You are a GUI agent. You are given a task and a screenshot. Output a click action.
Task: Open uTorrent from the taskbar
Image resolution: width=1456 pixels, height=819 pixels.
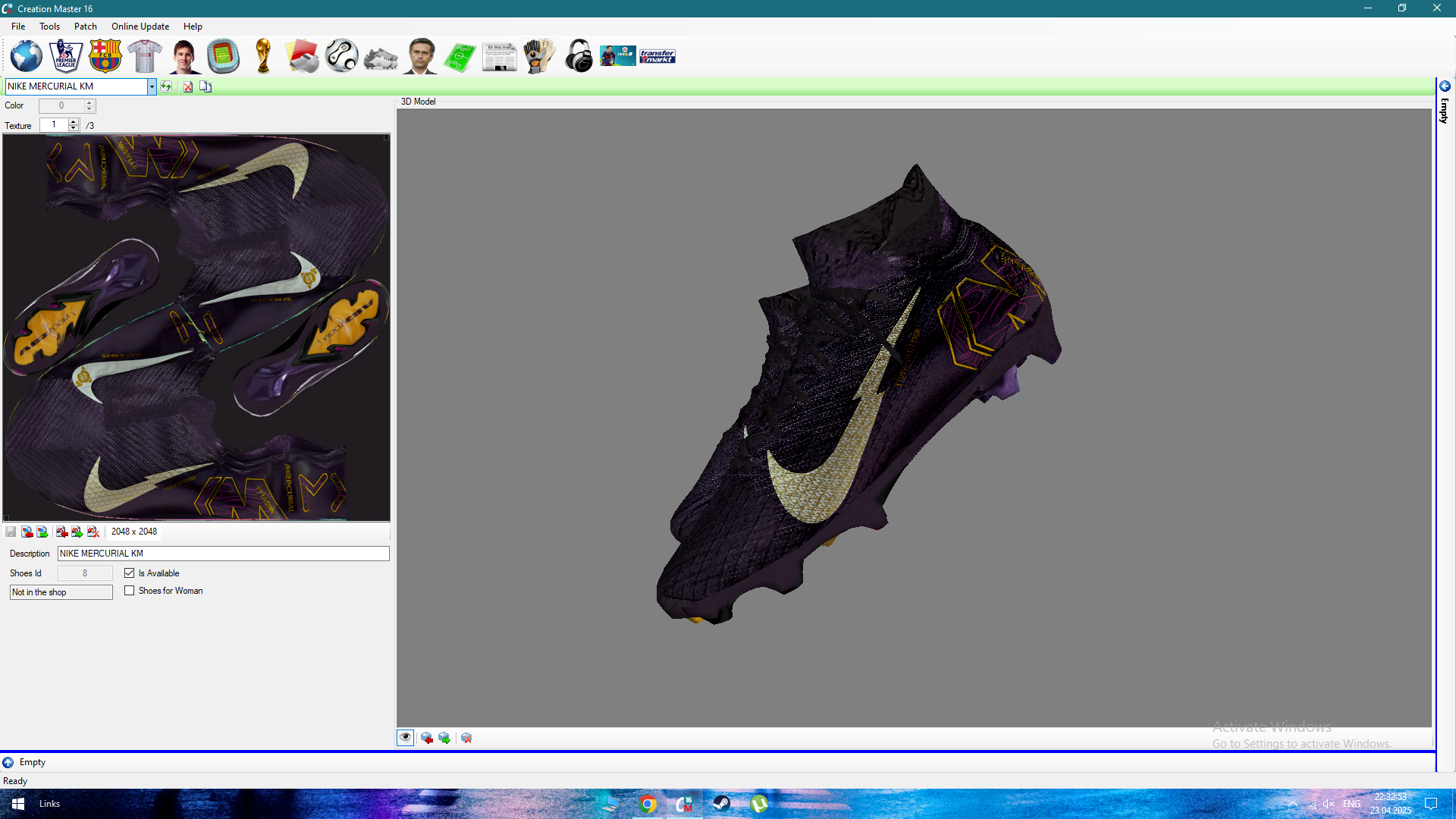click(x=758, y=804)
